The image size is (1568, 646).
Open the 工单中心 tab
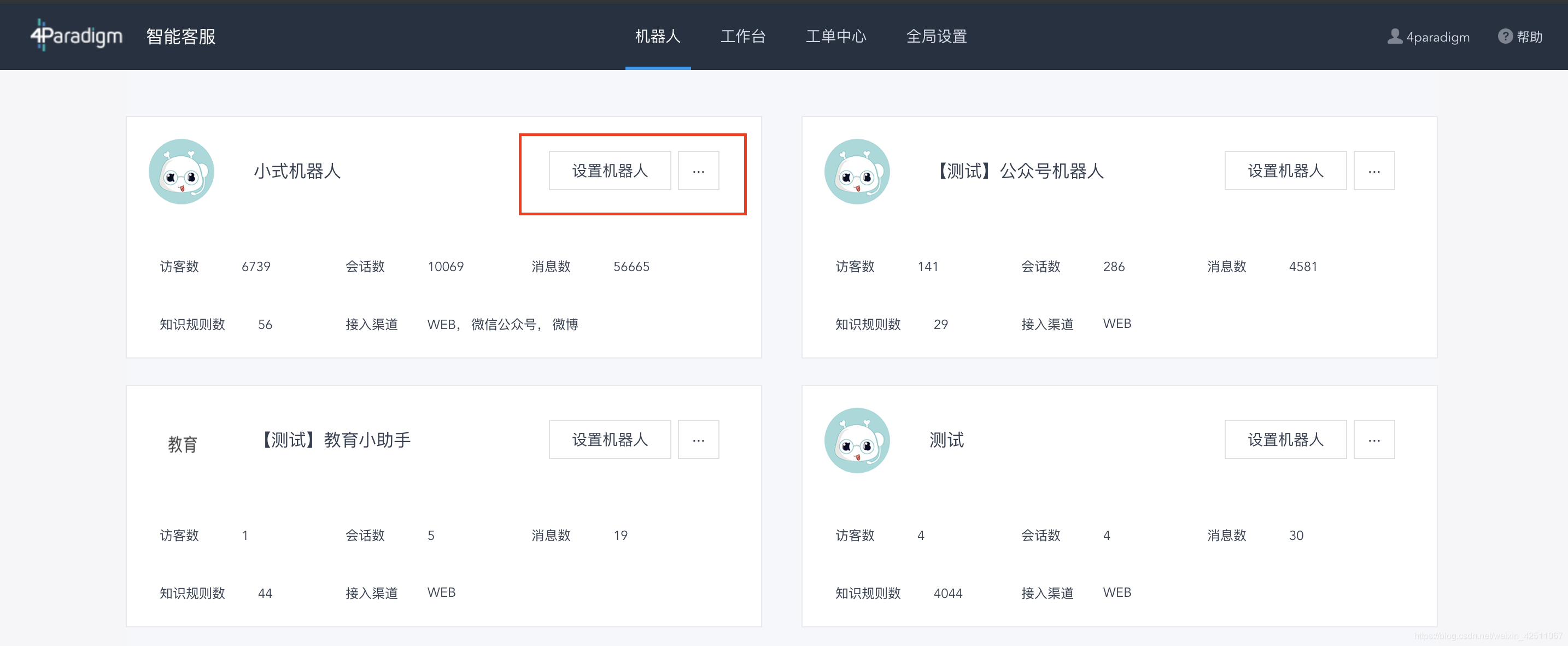click(x=836, y=37)
